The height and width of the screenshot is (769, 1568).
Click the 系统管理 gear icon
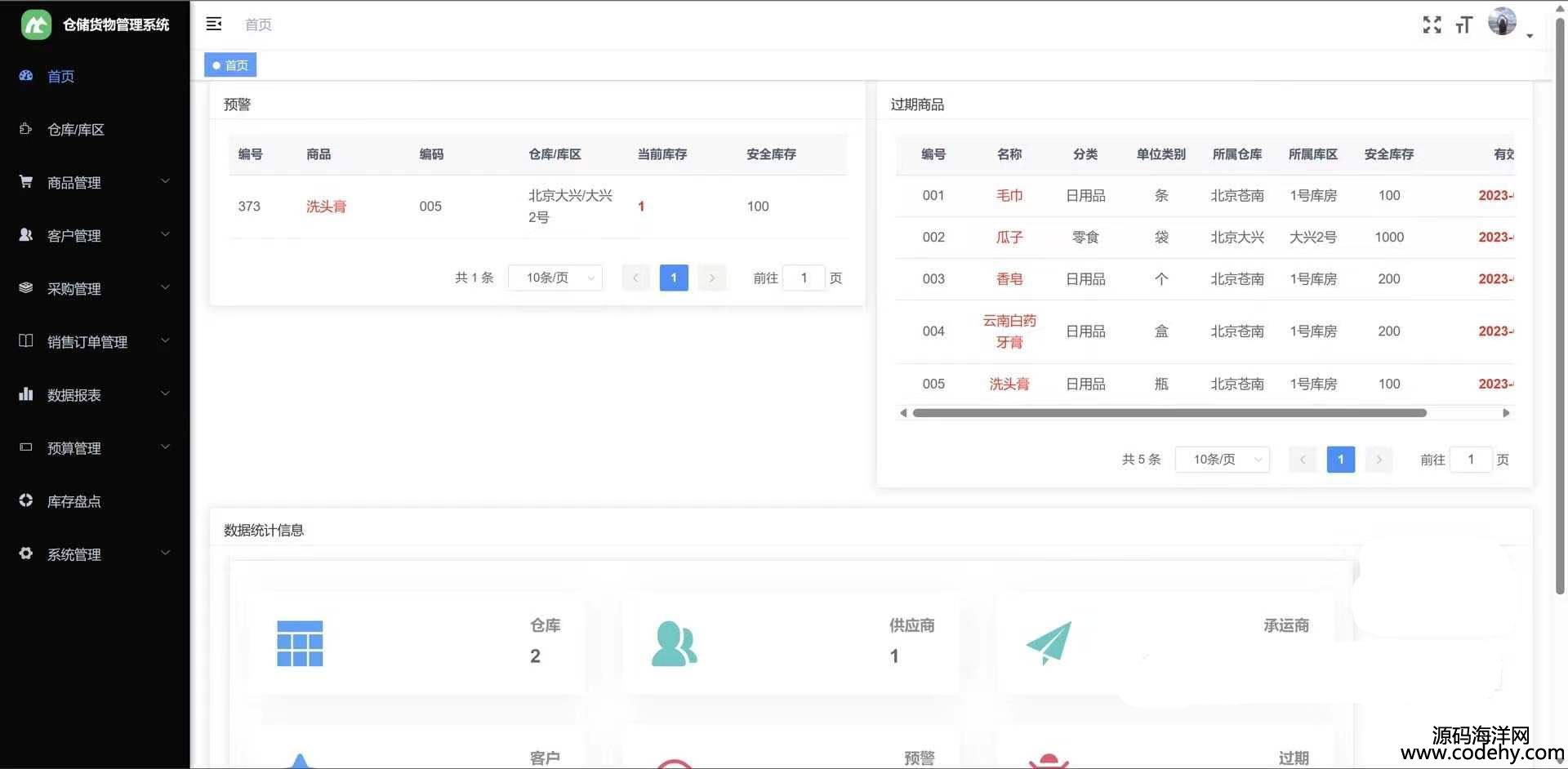[26, 553]
